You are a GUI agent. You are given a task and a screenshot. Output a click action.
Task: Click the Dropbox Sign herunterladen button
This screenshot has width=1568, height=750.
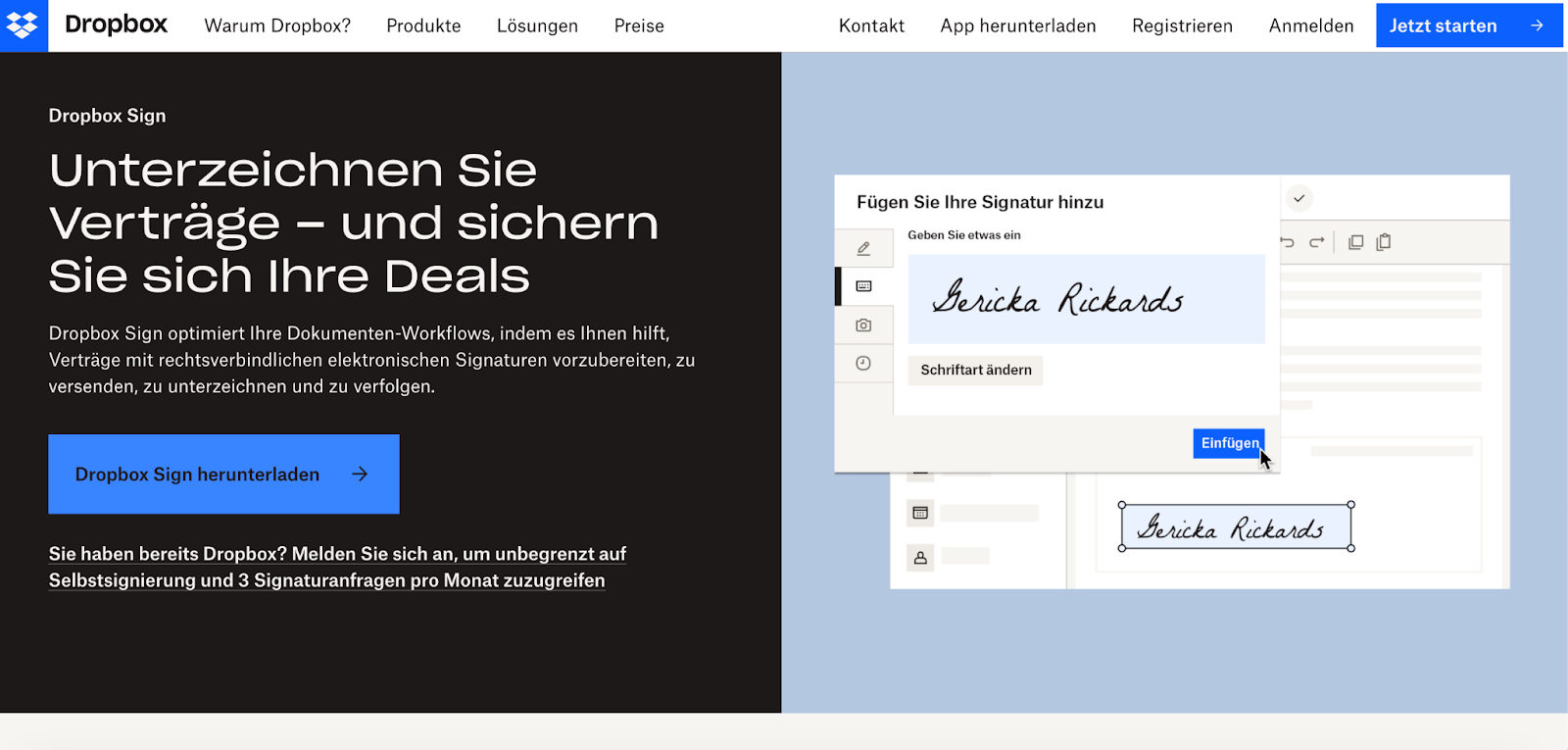[x=223, y=475]
